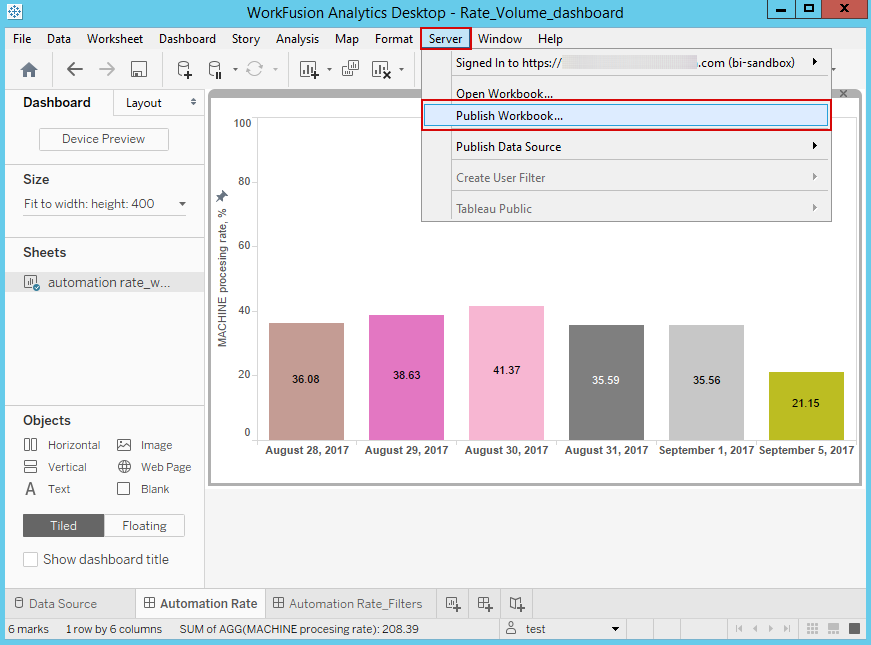Go to previous sheet navigation arrow
The image size is (871, 645).
coord(754,628)
